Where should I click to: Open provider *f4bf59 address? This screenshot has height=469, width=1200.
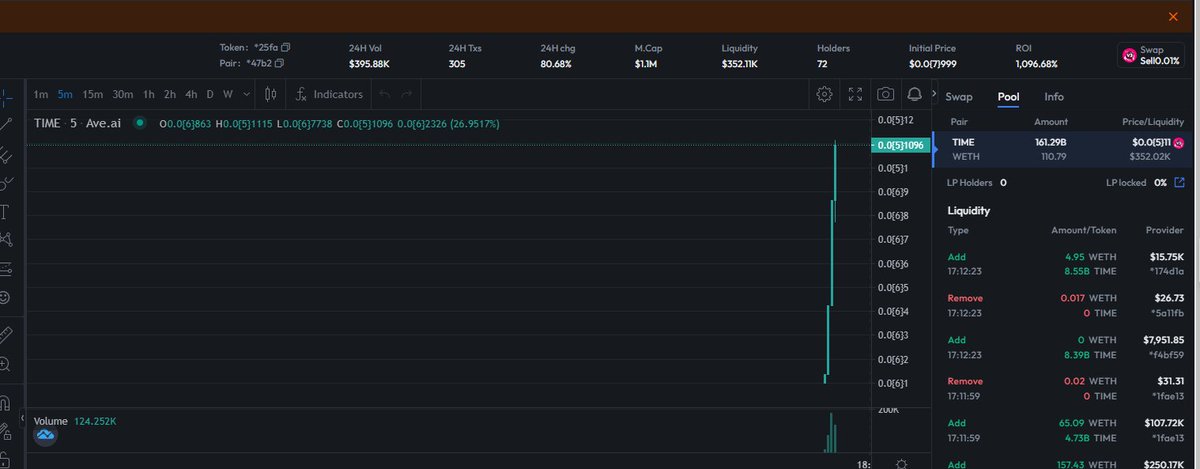tap(1167, 354)
